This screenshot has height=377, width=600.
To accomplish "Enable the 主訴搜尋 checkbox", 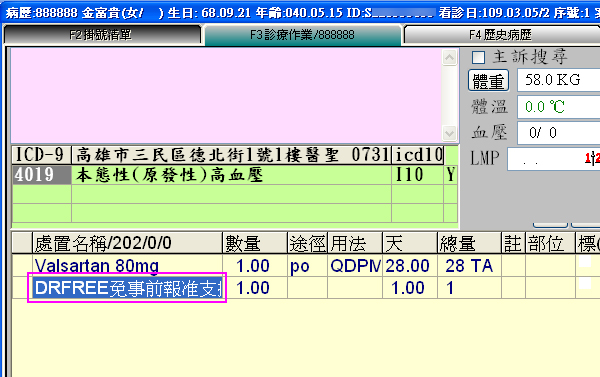I will click(478, 58).
